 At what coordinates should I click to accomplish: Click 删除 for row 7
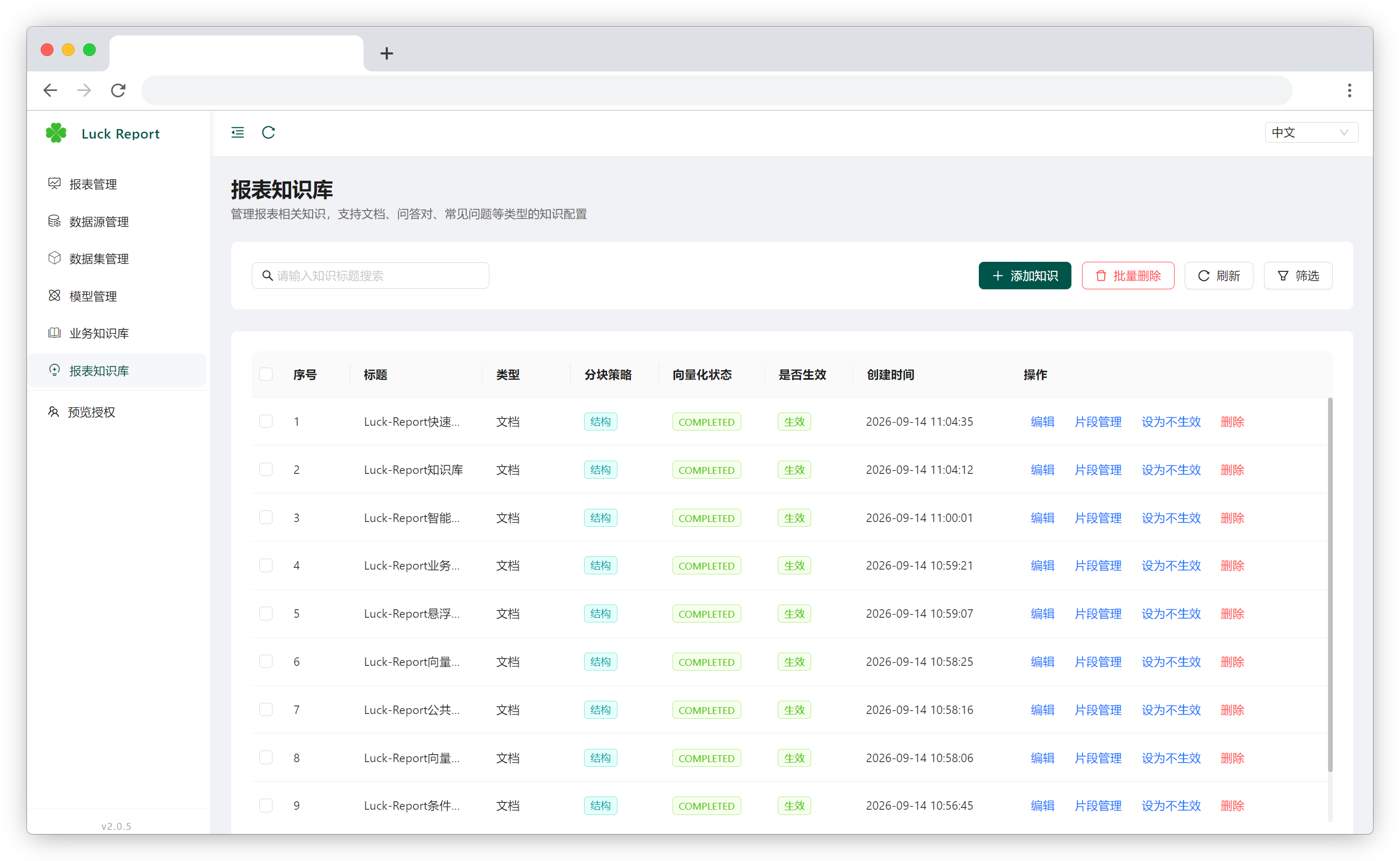[1232, 710]
